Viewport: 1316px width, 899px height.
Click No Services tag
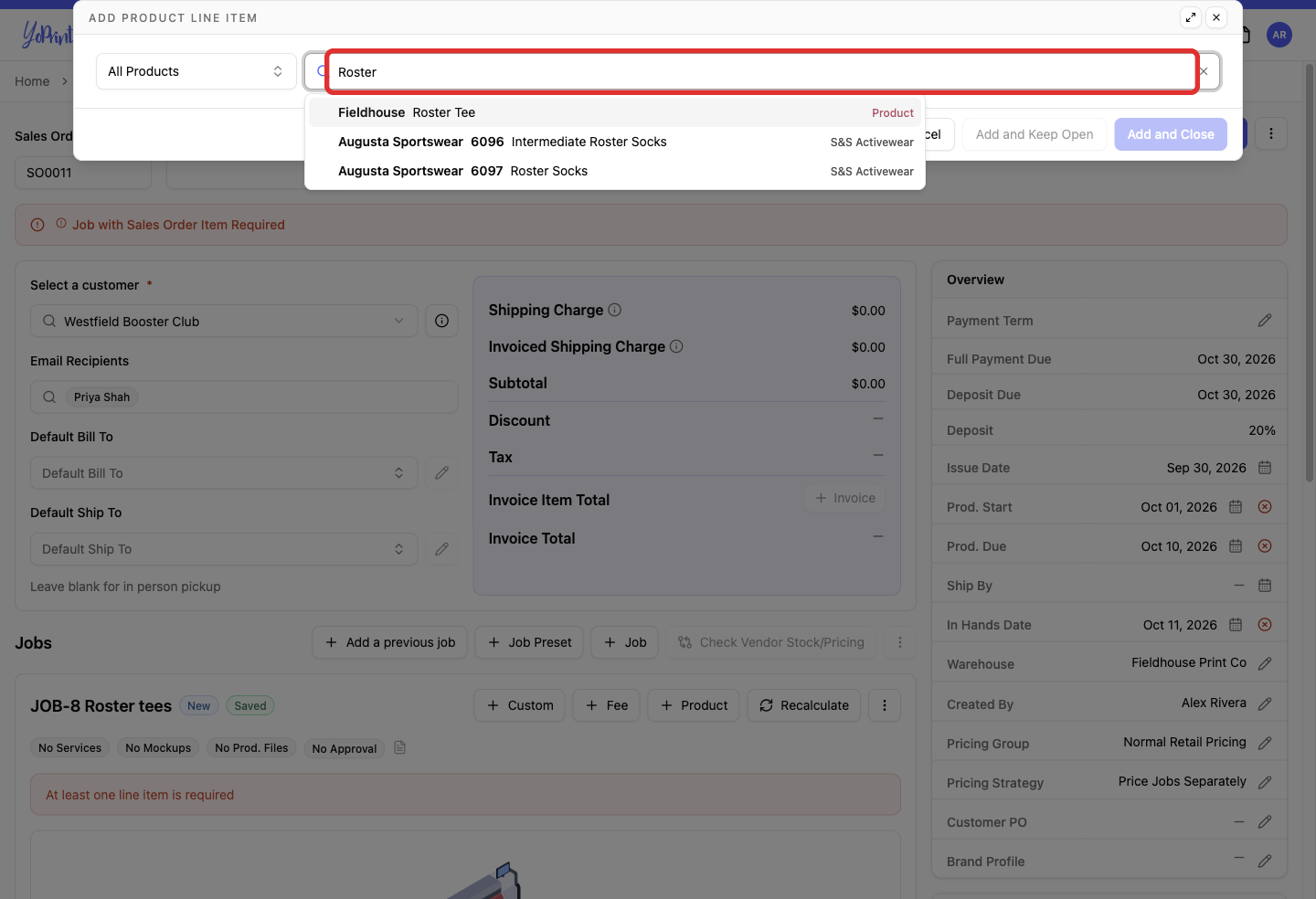tap(70, 747)
